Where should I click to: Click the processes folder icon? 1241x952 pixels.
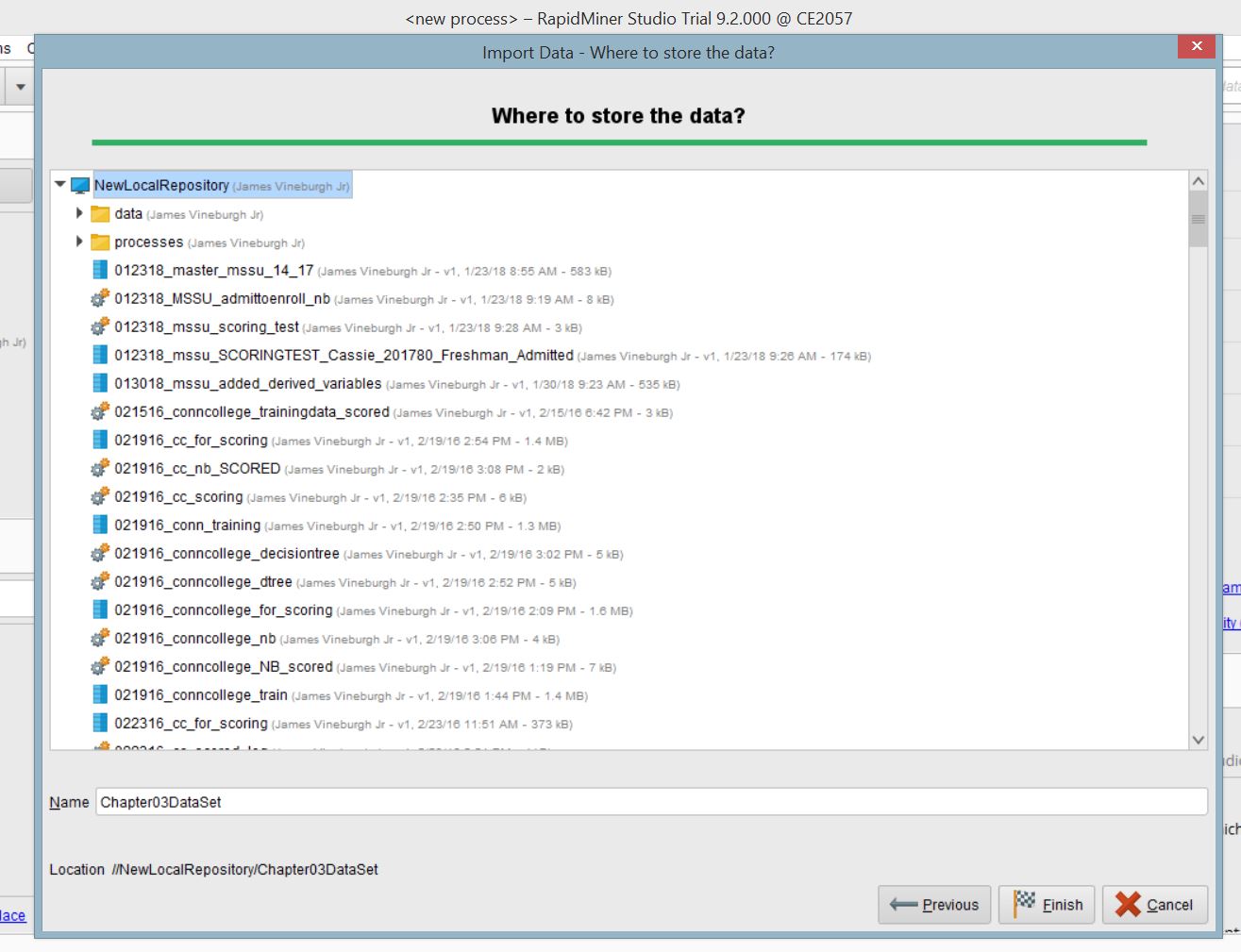pyautogui.click(x=100, y=242)
